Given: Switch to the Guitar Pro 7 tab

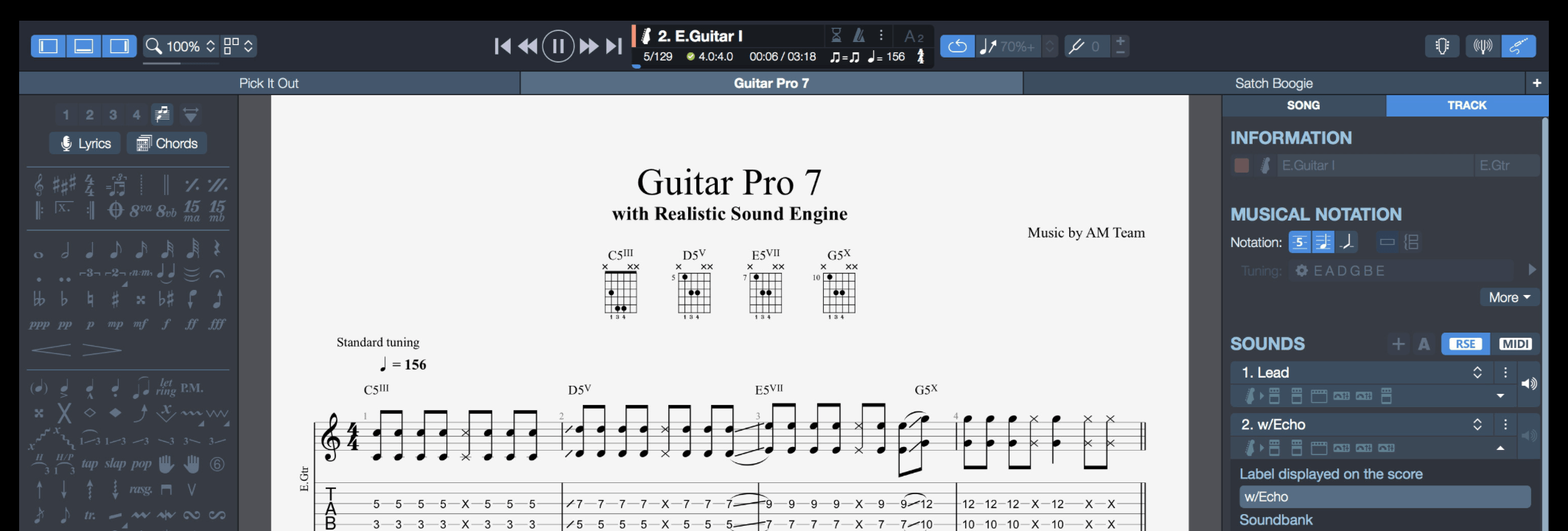Looking at the screenshot, I should click(x=771, y=83).
